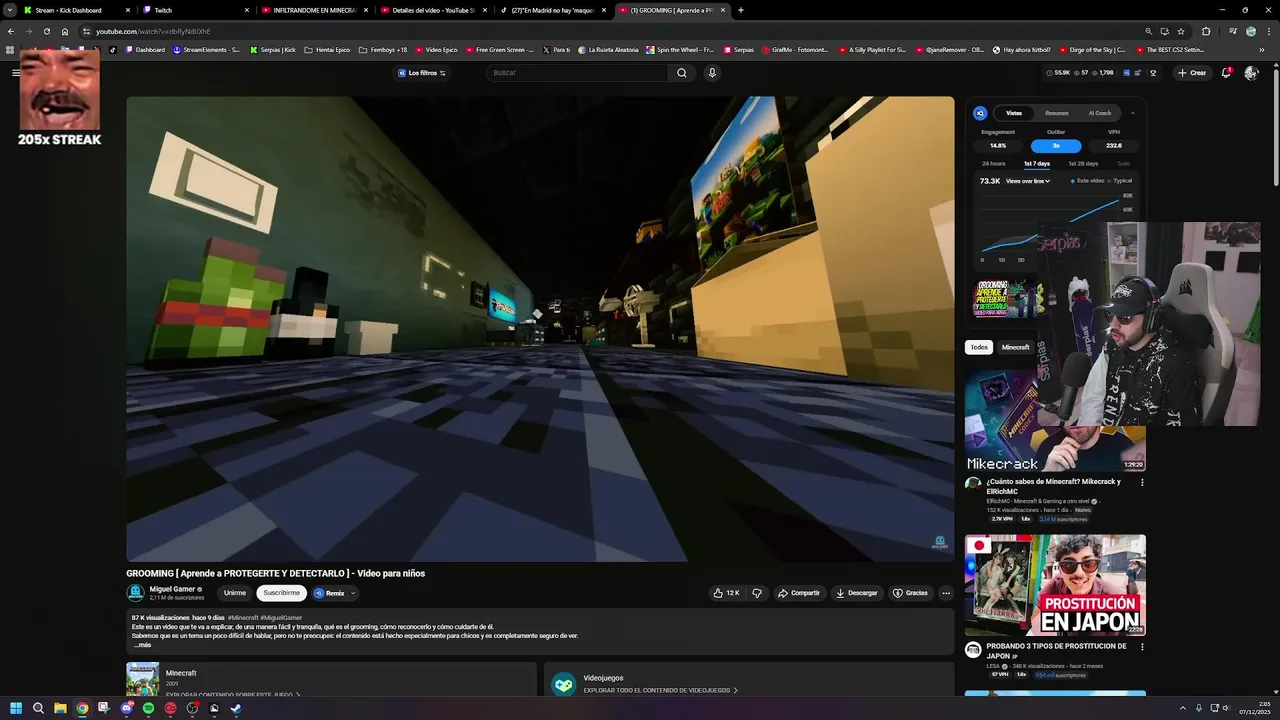Go back in browser history
This screenshot has height=720, width=1280.
10,31
